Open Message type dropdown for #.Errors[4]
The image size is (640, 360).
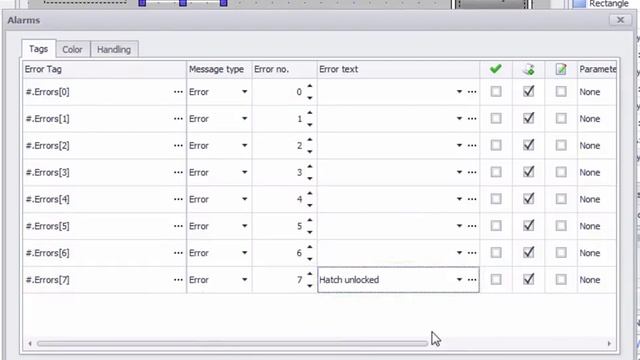click(x=244, y=199)
